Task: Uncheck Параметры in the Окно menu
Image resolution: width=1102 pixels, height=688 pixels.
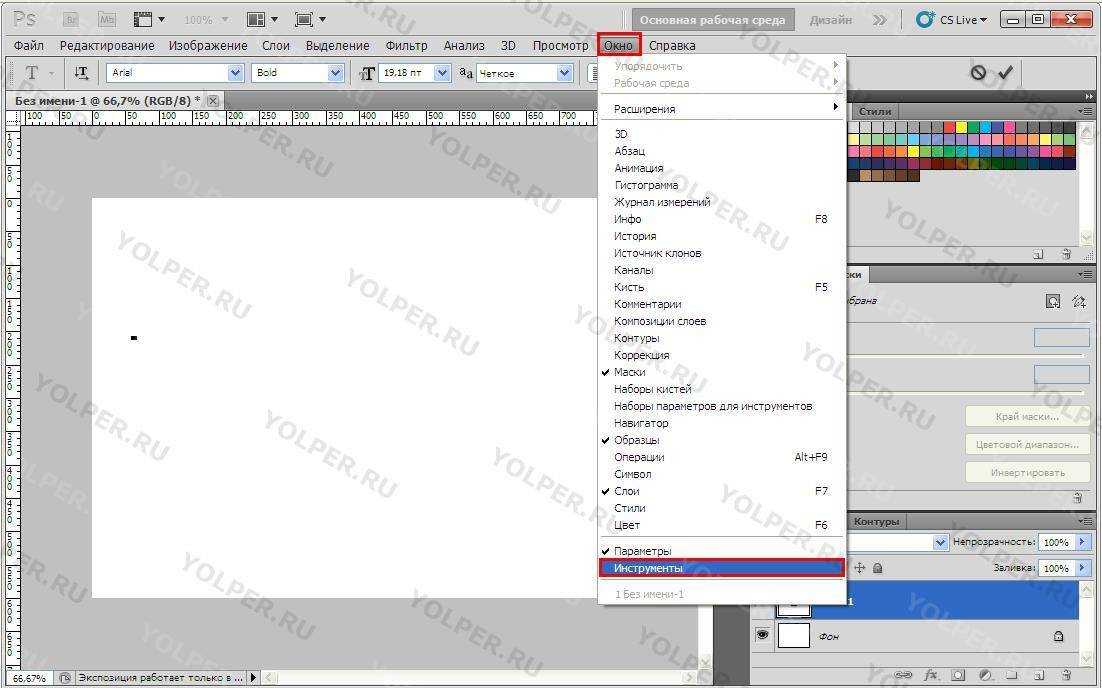Action: [x=721, y=551]
